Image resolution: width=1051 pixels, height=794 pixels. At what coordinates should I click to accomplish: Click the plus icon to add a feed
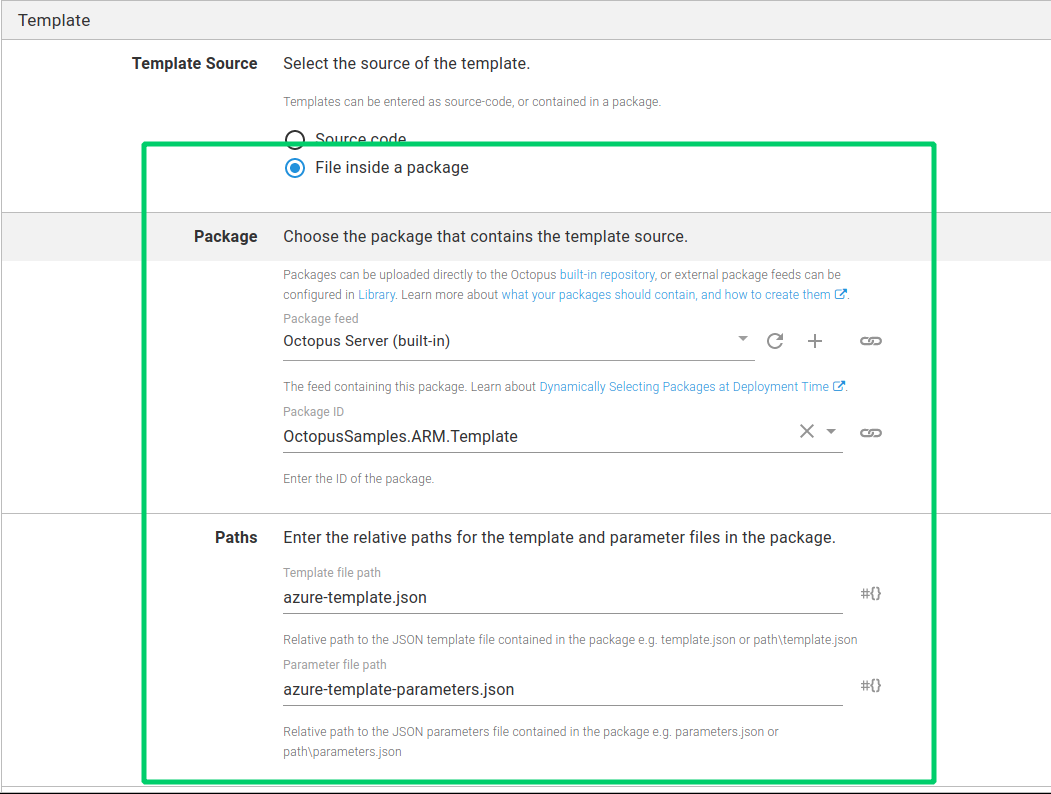point(815,341)
